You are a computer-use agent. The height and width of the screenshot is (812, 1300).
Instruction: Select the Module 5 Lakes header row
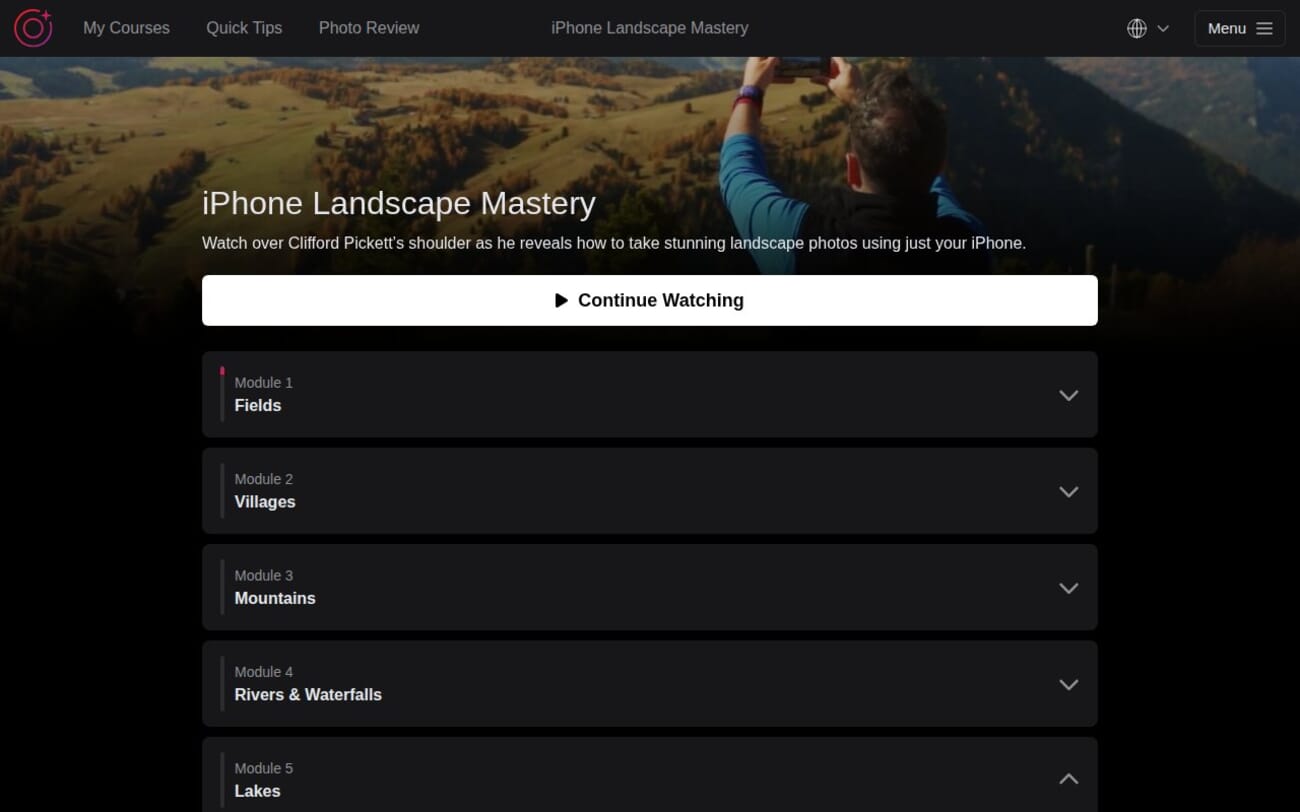[x=650, y=779]
